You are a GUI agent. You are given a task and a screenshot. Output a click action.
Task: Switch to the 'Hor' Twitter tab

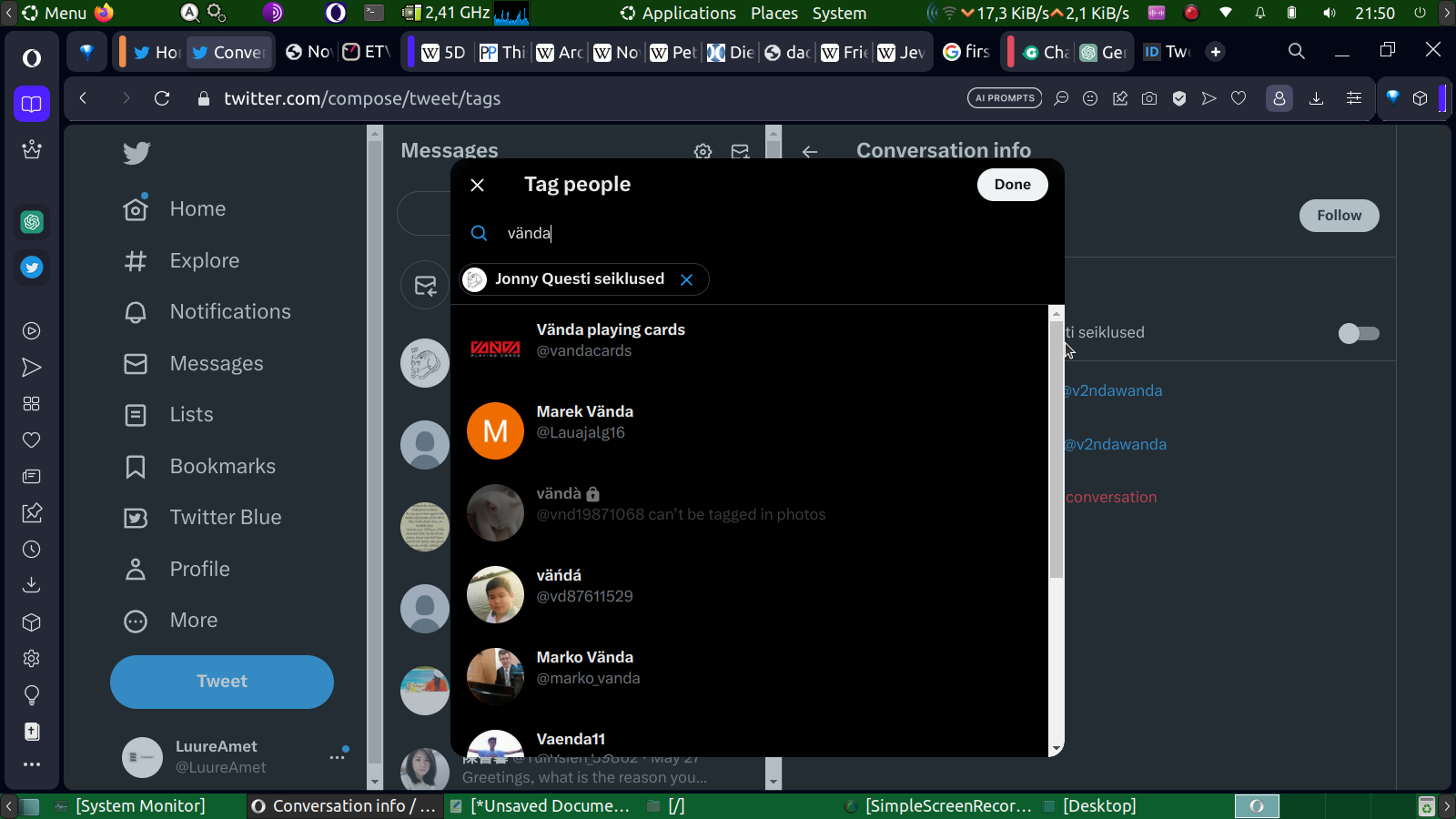[157, 52]
